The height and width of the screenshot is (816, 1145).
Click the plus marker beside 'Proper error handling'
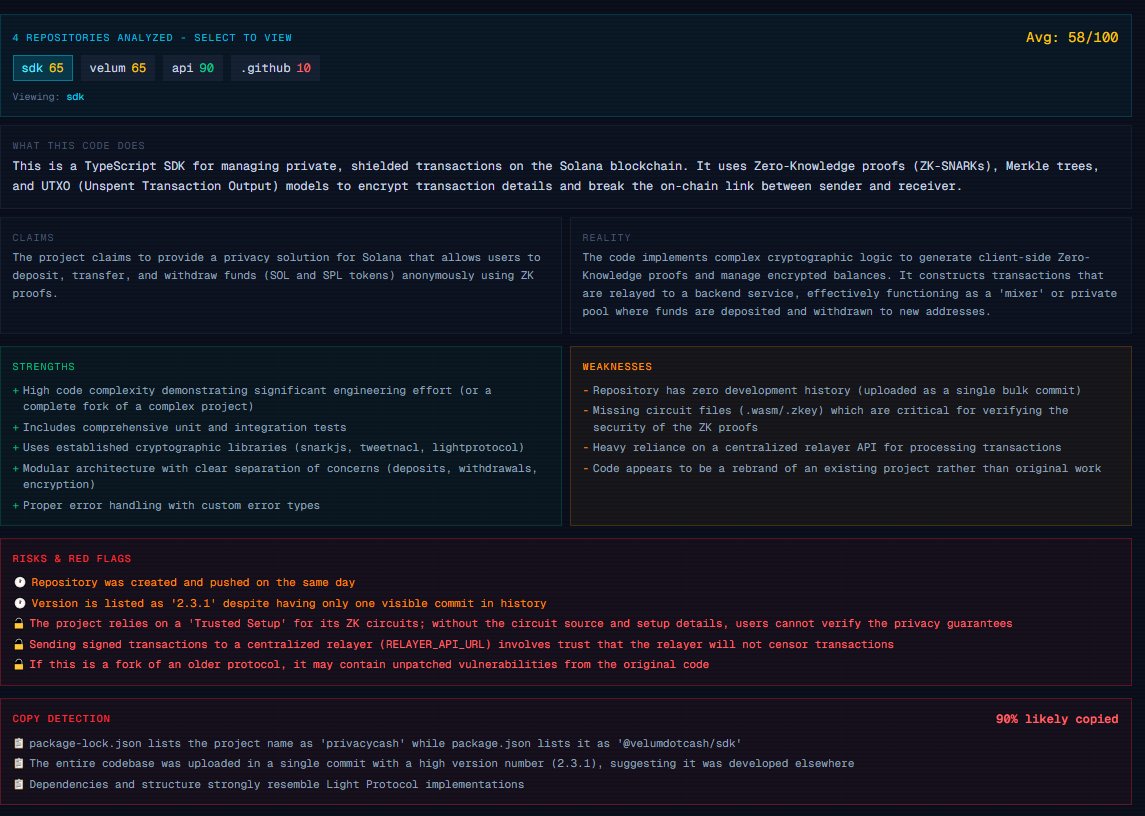point(15,506)
